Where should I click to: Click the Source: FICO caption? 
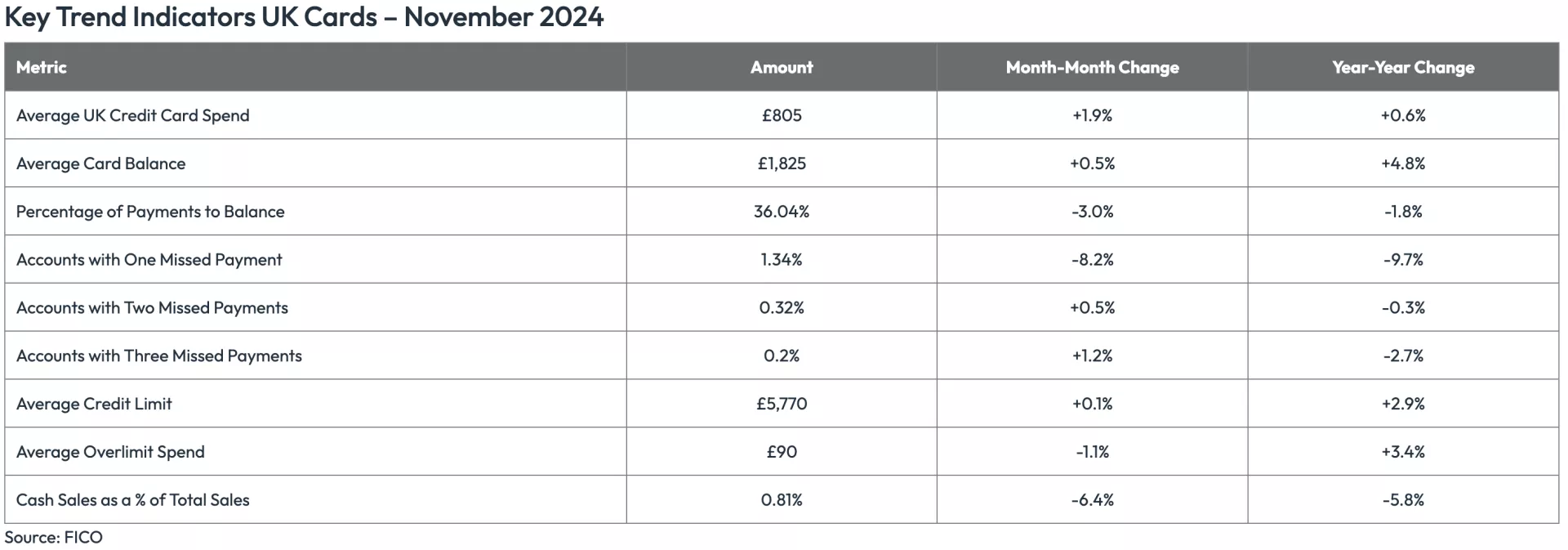coord(53,538)
